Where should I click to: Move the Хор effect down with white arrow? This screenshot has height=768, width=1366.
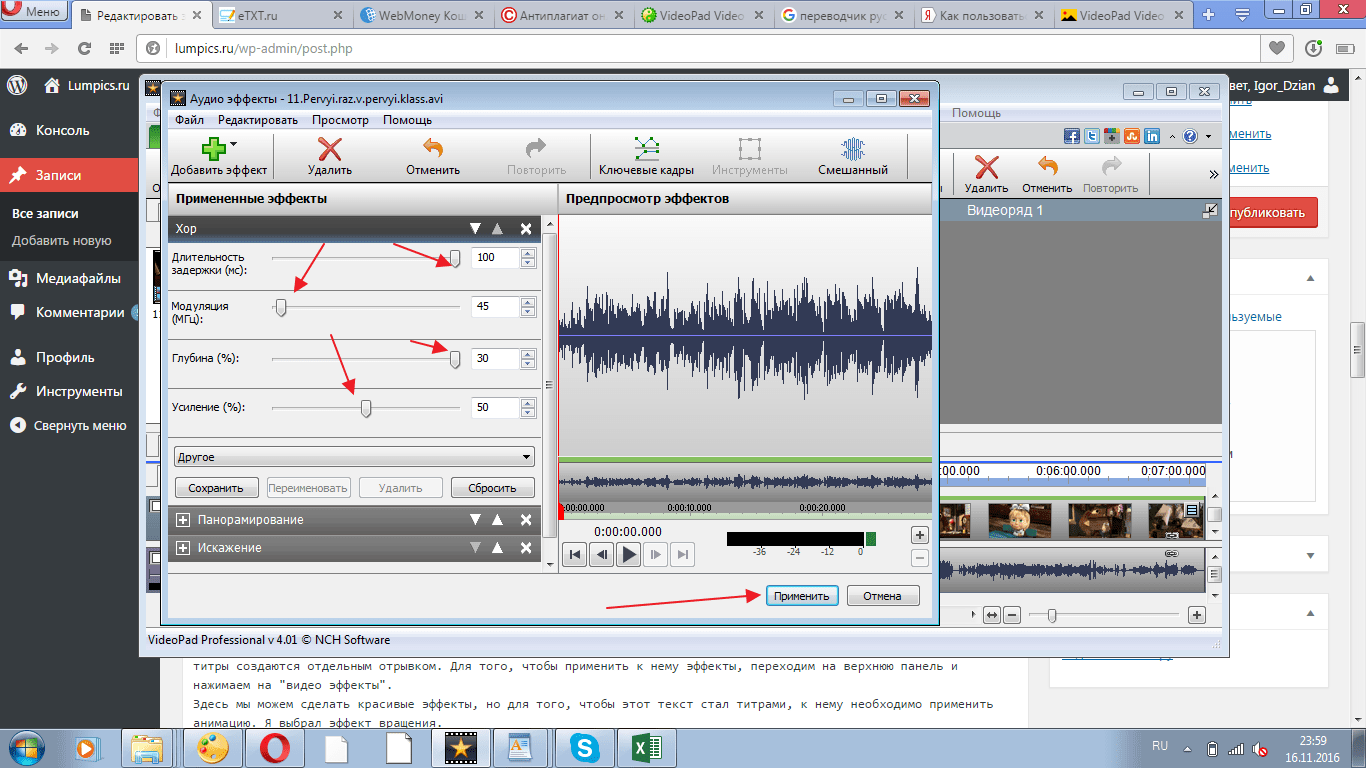pyautogui.click(x=476, y=229)
